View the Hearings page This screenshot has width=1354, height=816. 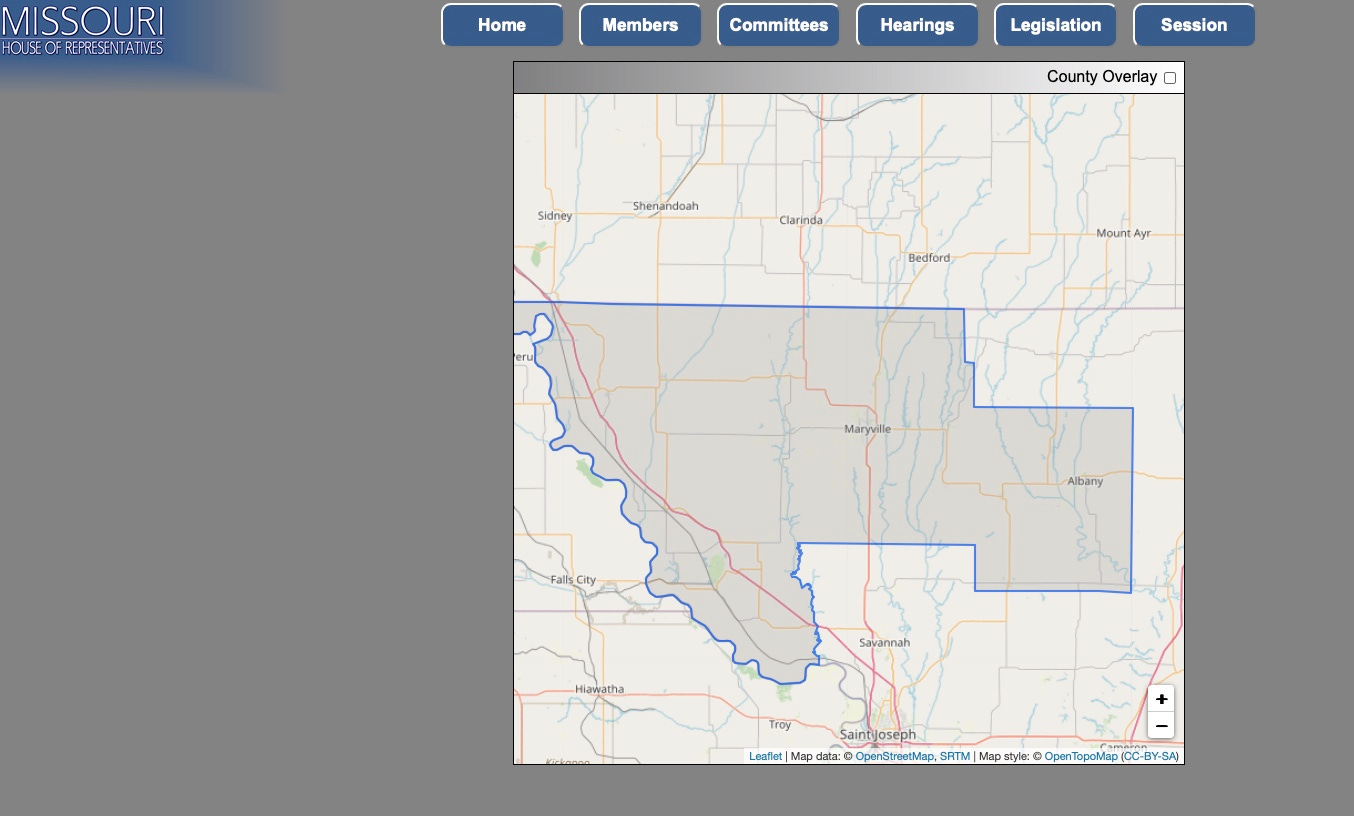click(917, 25)
